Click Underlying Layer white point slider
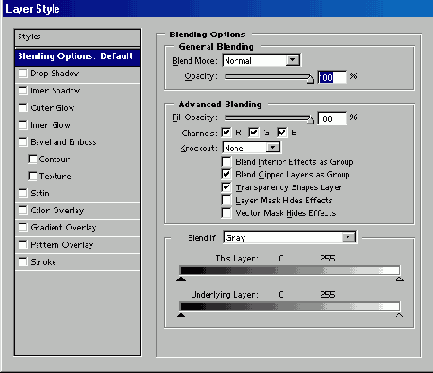The image size is (433, 373). [399, 315]
